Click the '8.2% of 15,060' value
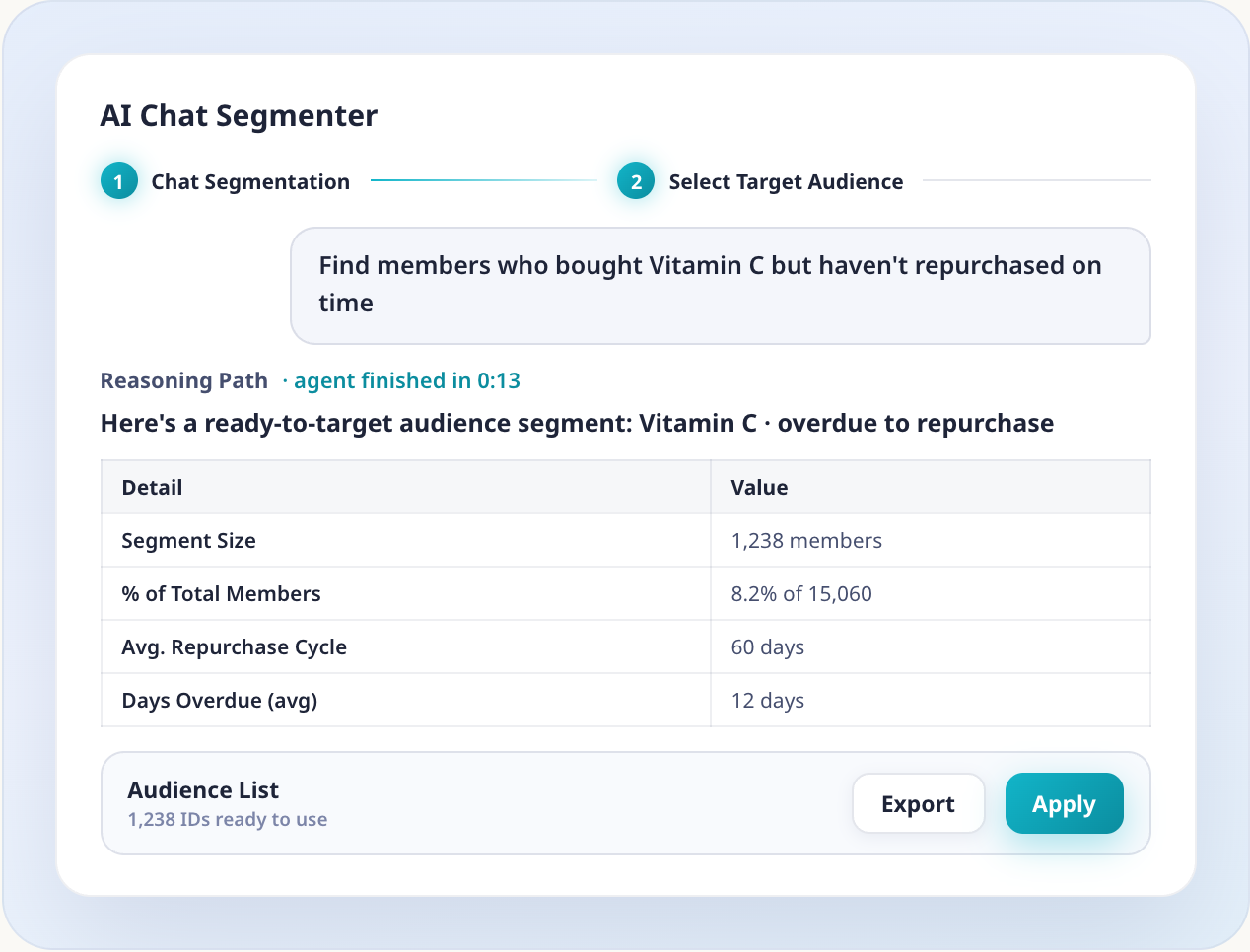This screenshot has width=1250, height=952. click(801, 594)
